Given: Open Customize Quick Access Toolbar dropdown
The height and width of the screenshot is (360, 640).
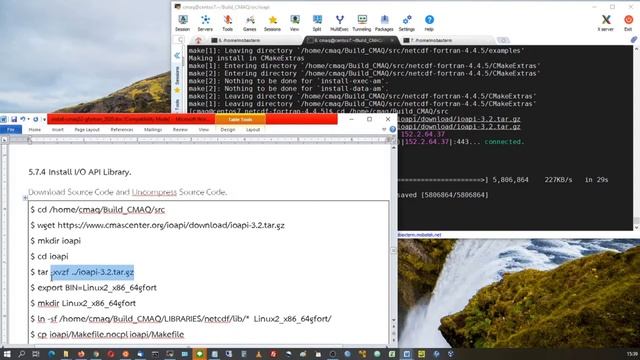Looking at the screenshot, I should [x=44, y=120].
